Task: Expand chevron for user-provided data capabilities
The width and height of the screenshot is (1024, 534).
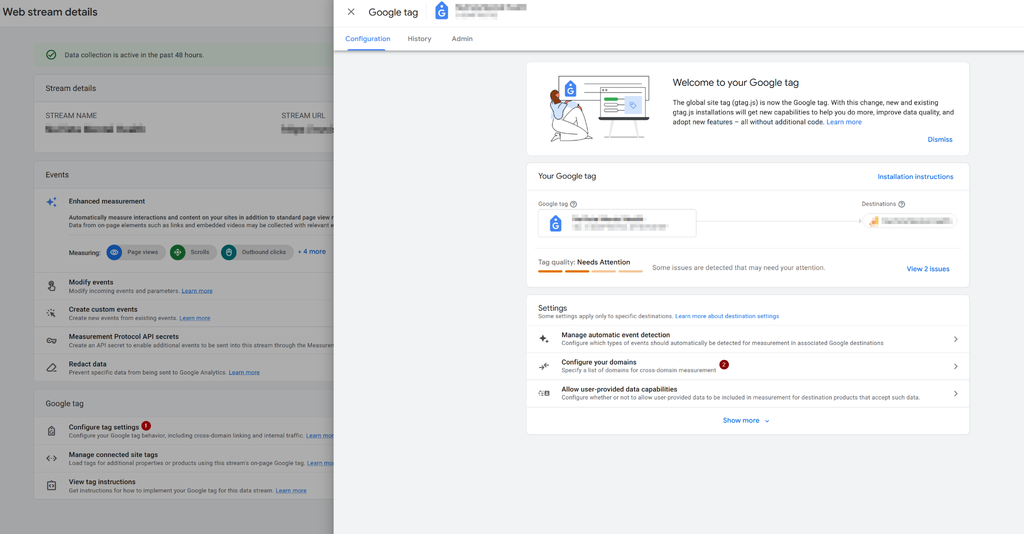Action: click(955, 394)
